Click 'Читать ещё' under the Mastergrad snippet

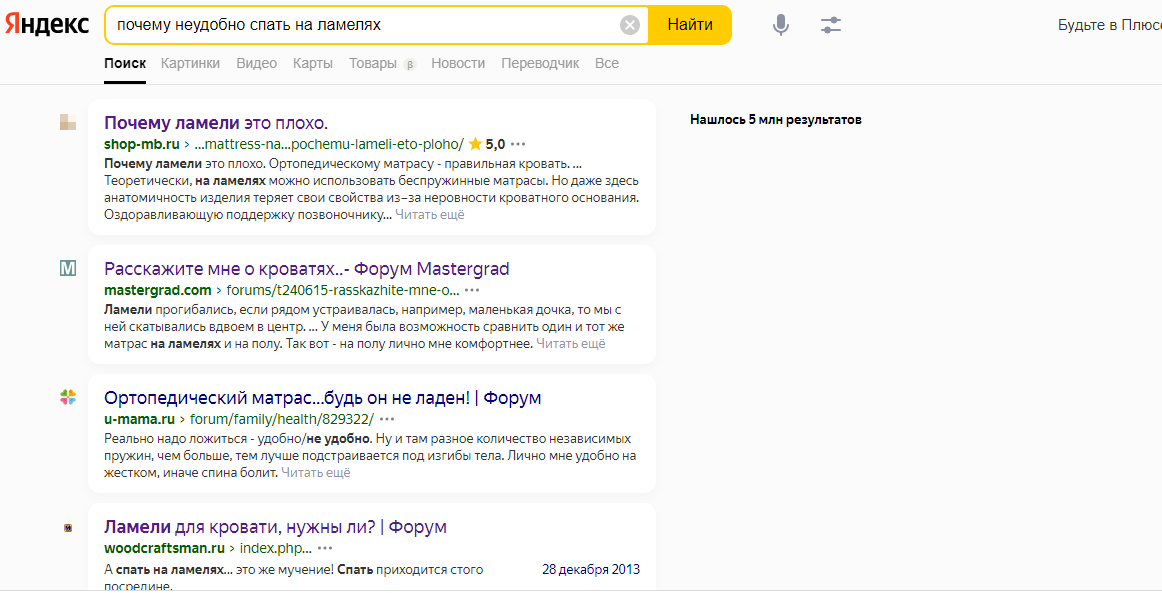click(x=571, y=343)
